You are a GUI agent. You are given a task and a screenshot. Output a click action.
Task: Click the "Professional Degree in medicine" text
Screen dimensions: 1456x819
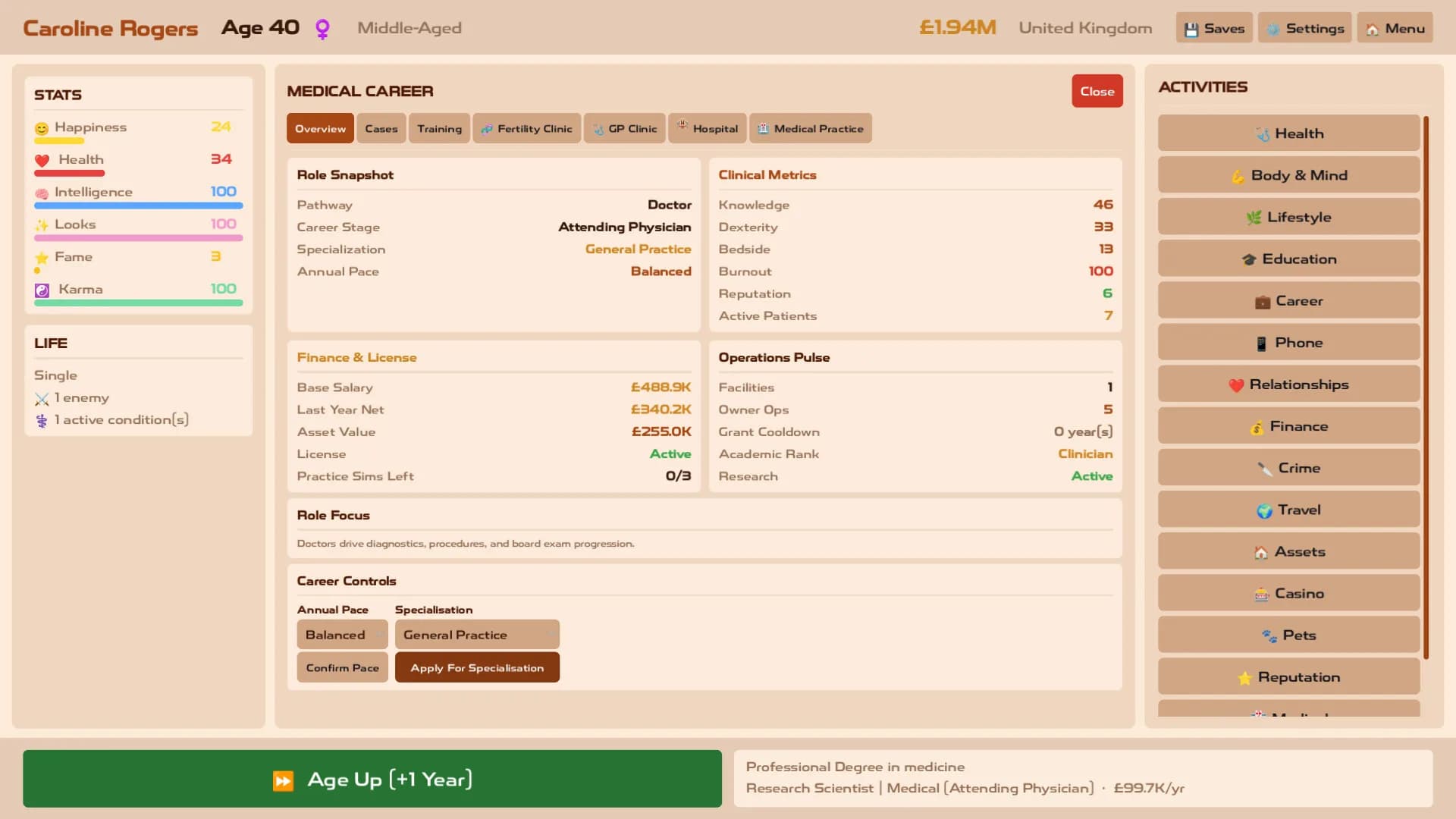[x=855, y=767]
